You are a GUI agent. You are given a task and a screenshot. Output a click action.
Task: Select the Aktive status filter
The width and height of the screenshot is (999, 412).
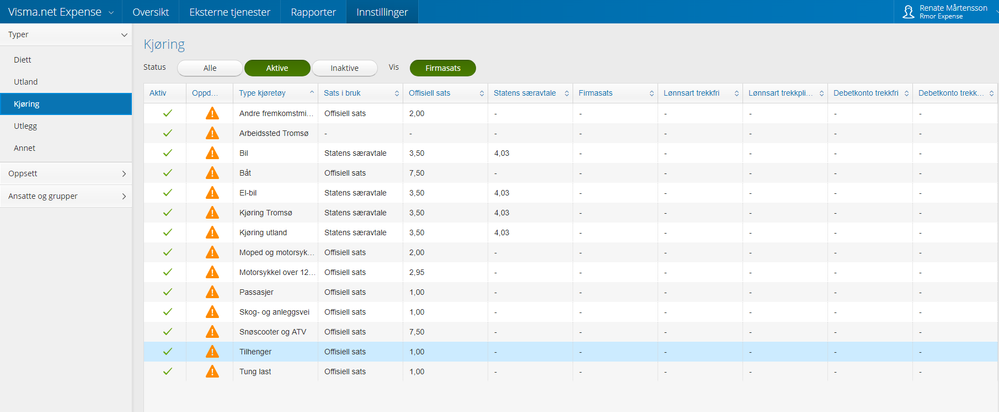tap(277, 68)
